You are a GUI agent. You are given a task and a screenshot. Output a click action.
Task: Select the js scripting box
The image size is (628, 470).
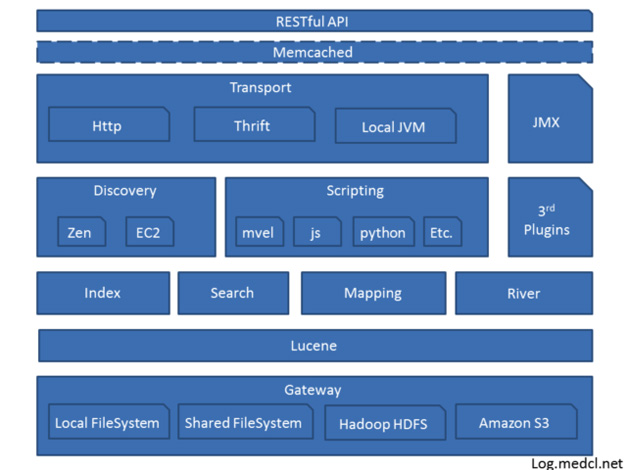[316, 233]
